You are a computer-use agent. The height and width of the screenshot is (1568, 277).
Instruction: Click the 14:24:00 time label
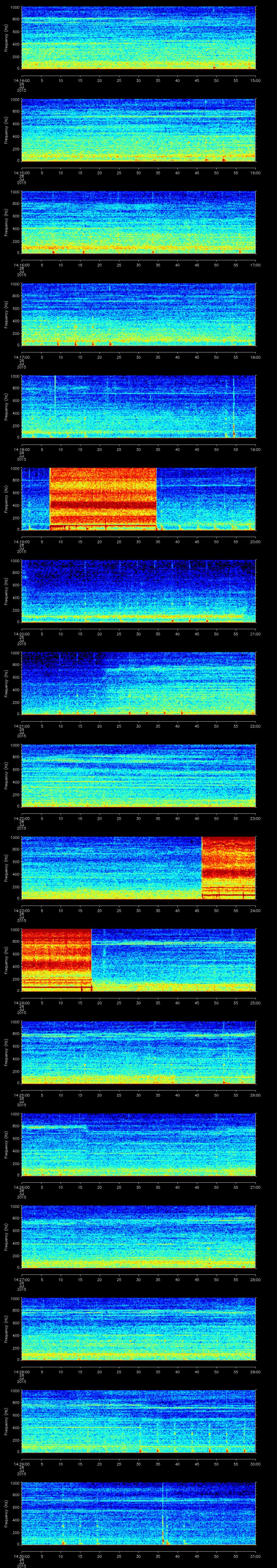(21, 1003)
